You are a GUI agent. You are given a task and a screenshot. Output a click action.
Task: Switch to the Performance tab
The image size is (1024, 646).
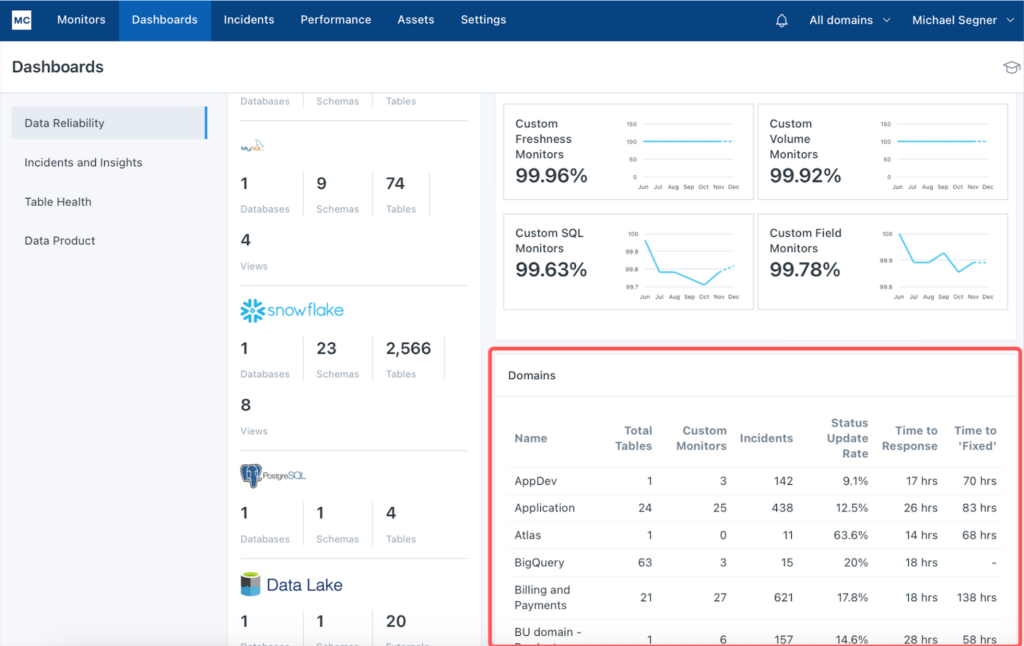[336, 20]
